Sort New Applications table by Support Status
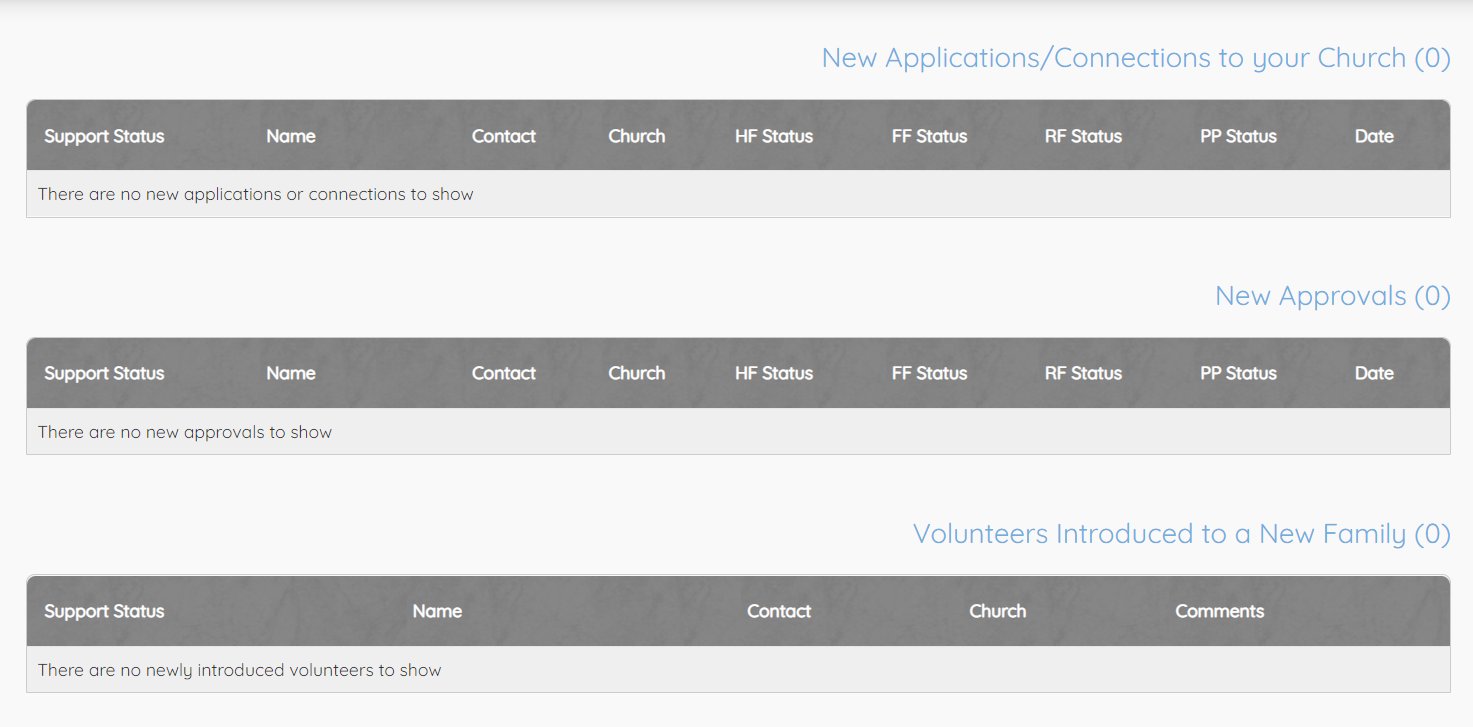This screenshot has height=727, width=1473. 104,136
